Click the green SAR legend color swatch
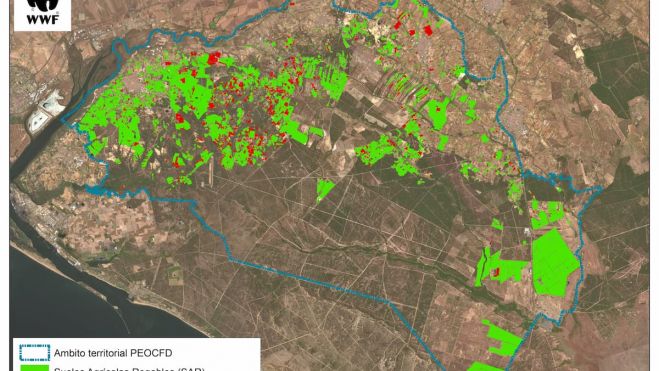 pos(34,368)
